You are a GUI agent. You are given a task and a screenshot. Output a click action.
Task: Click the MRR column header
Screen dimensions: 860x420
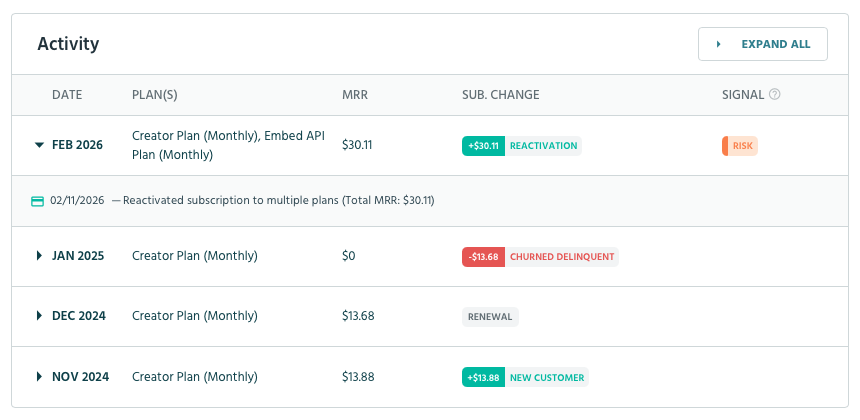click(x=355, y=95)
